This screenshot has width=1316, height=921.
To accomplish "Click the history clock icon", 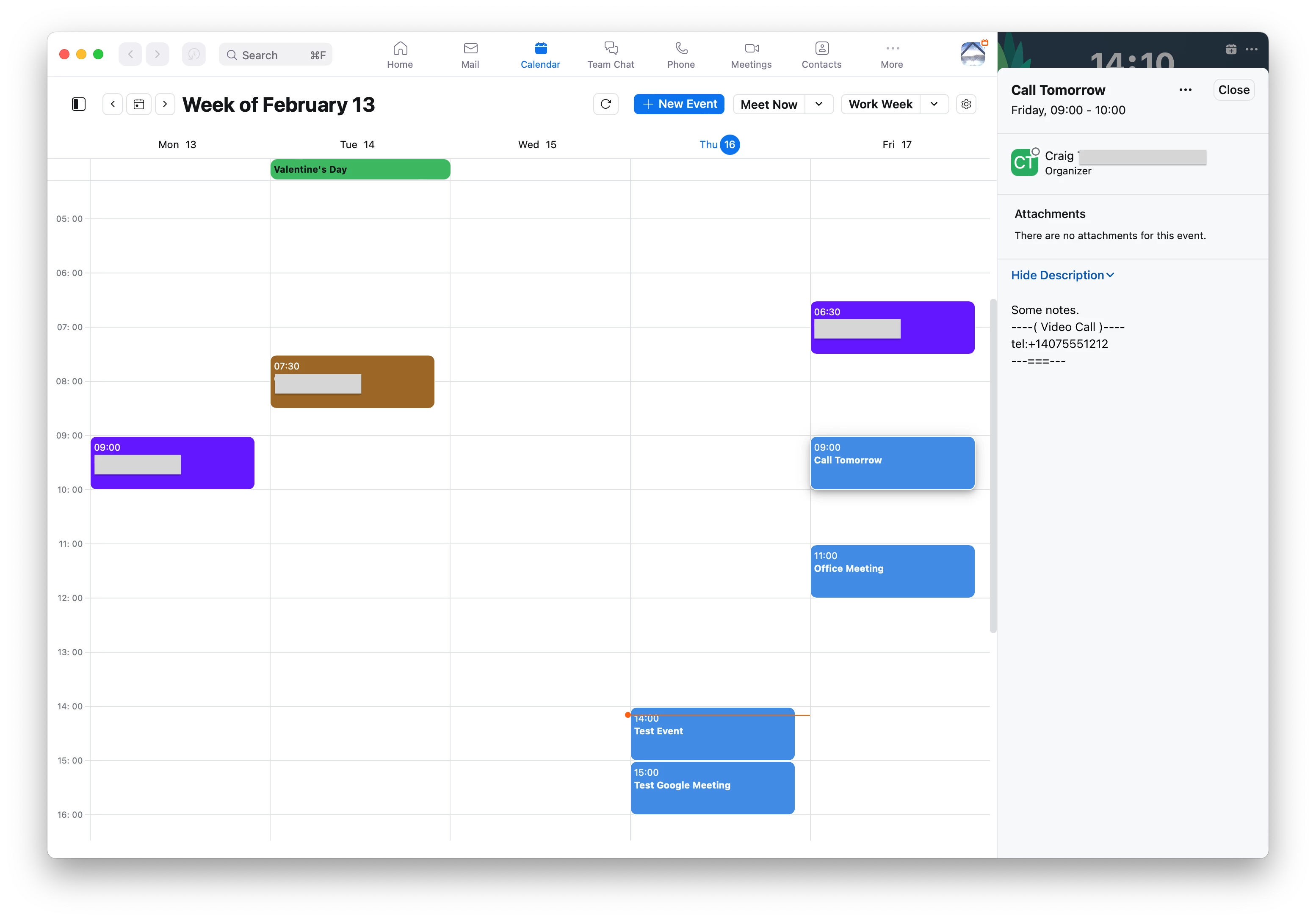I will [x=194, y=55].
